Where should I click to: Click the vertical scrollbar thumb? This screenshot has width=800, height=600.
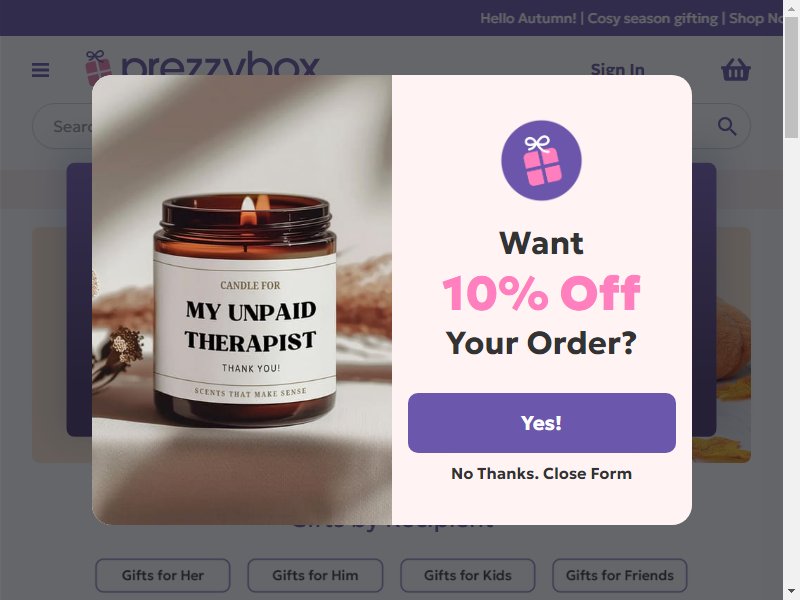point(791,77)
